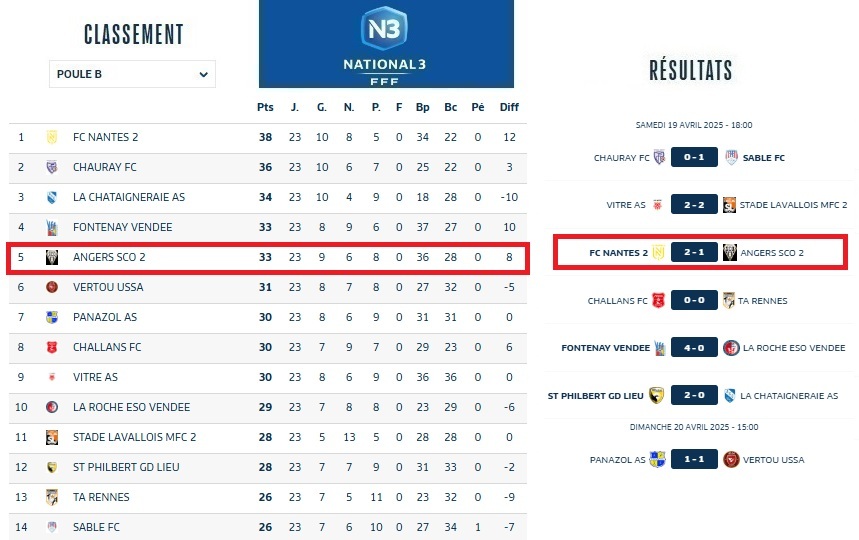The width and height of the screenshot is (859, 540).
Task: Select the Angers SCO 2 standings row name
Action: pos(109,257)
